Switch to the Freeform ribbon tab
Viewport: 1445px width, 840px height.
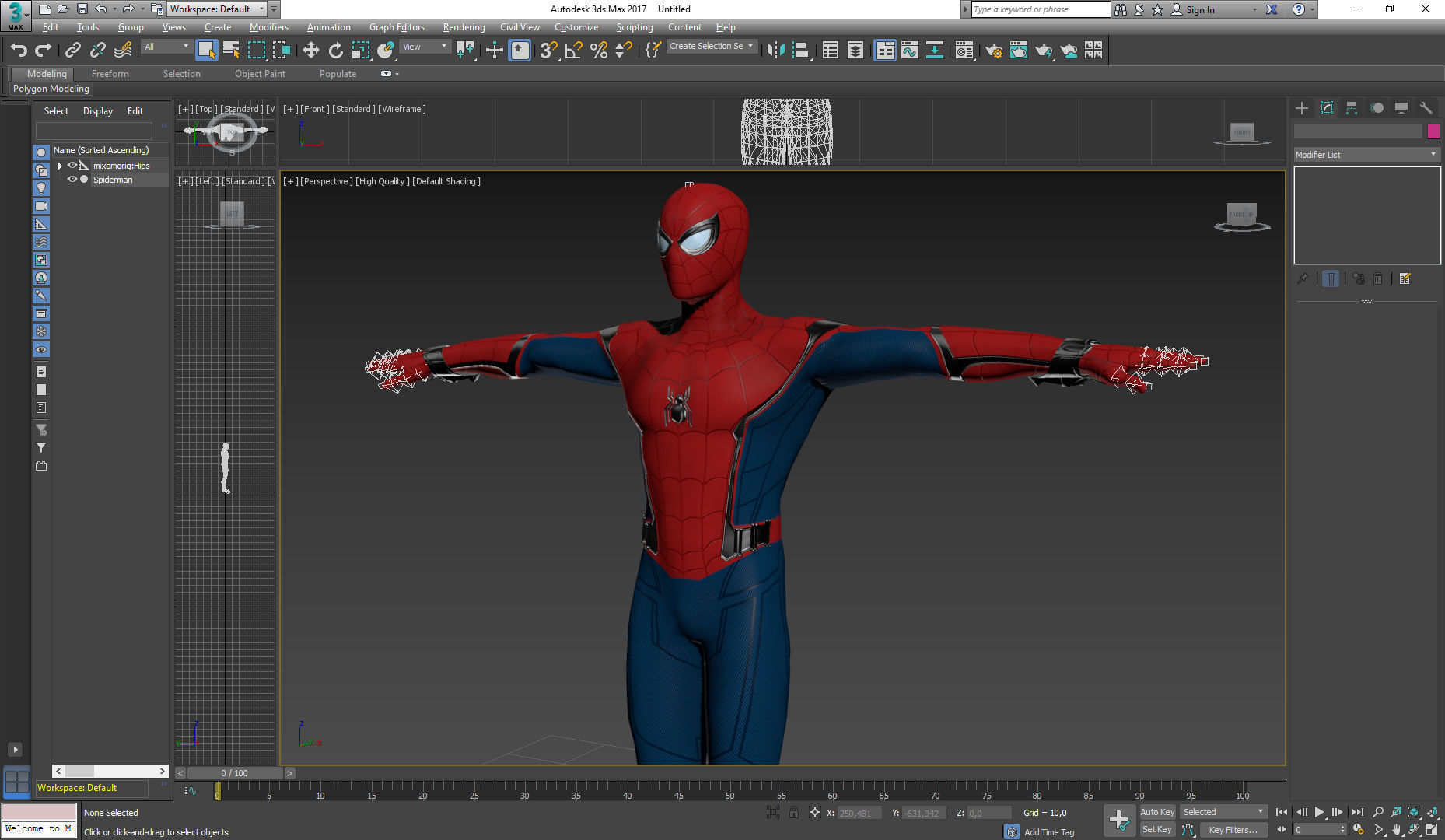tap(110, 74)
